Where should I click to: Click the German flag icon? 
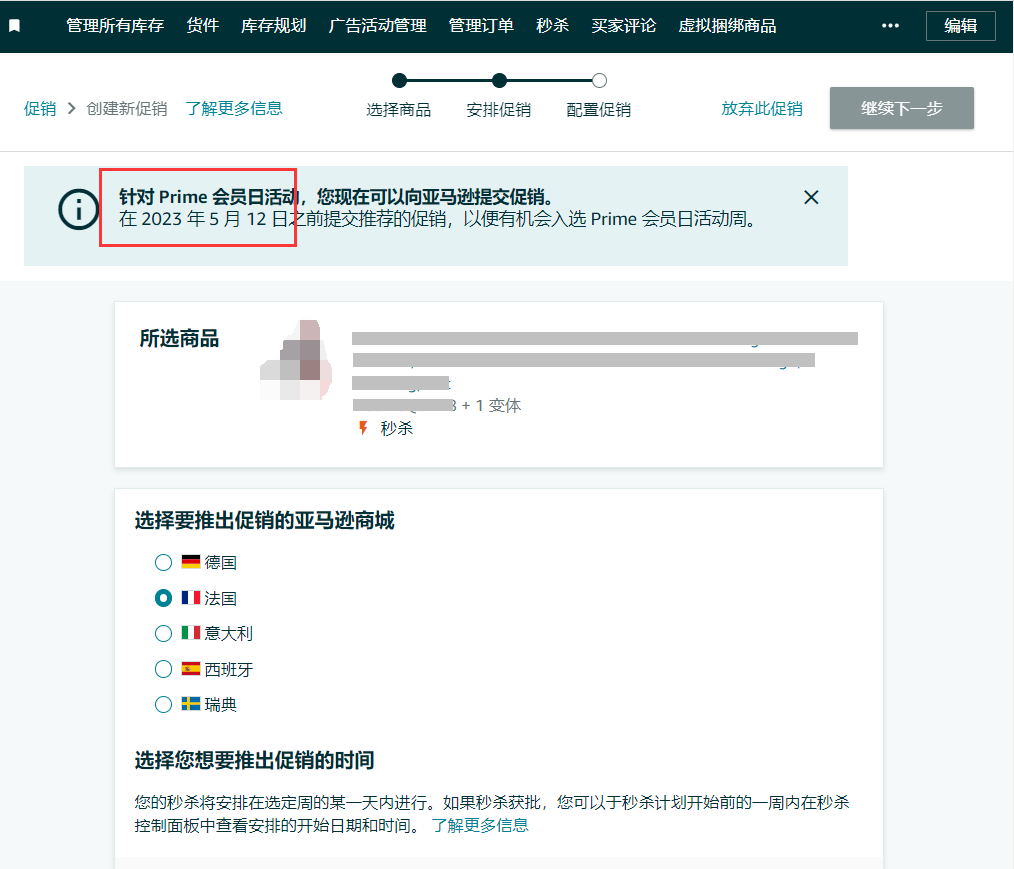click(191, 562)
